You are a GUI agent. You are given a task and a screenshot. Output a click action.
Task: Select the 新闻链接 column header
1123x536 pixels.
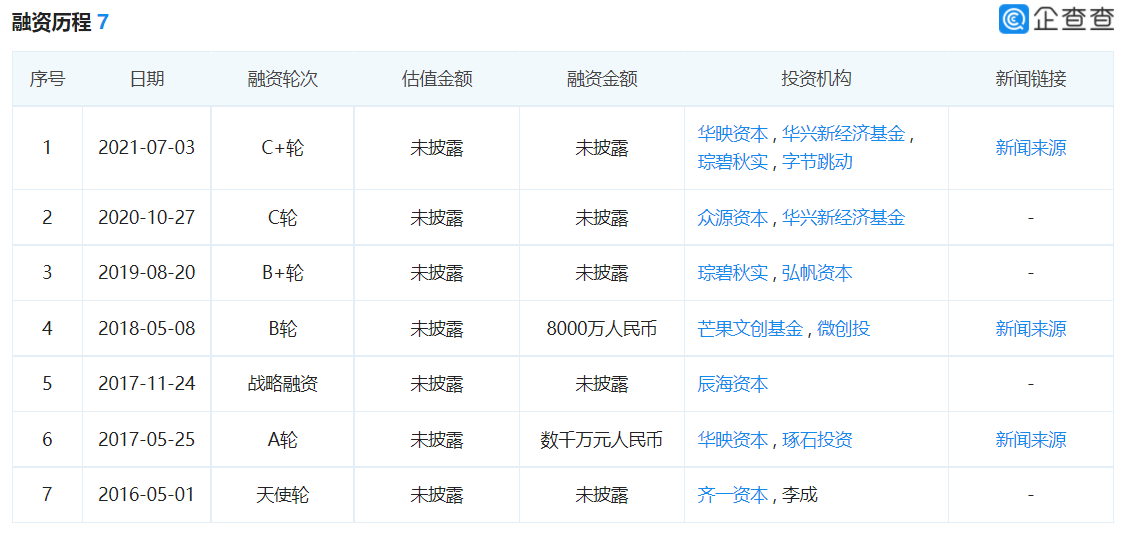tap(1031, 79)
